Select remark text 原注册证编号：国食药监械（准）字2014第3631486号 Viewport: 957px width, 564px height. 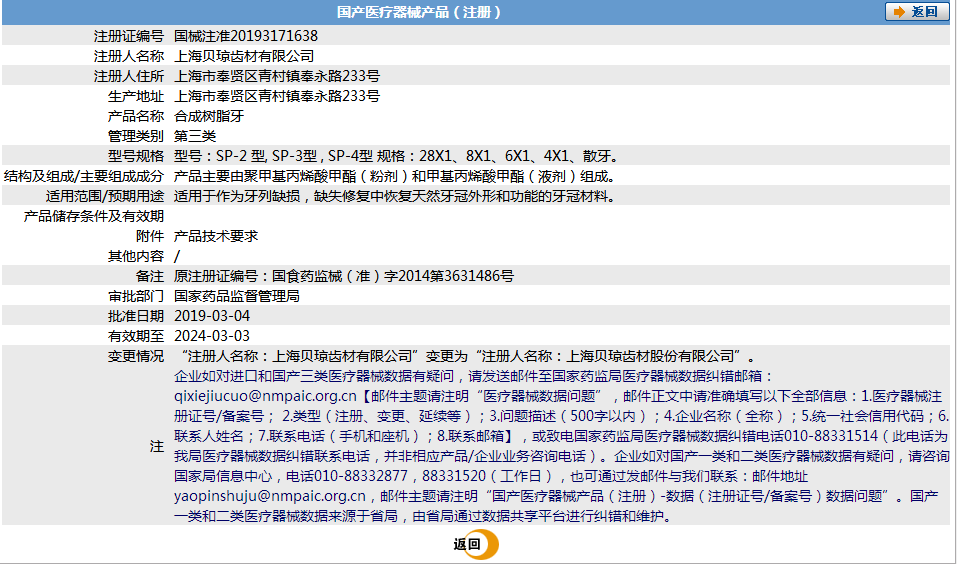tap(344, 277)
